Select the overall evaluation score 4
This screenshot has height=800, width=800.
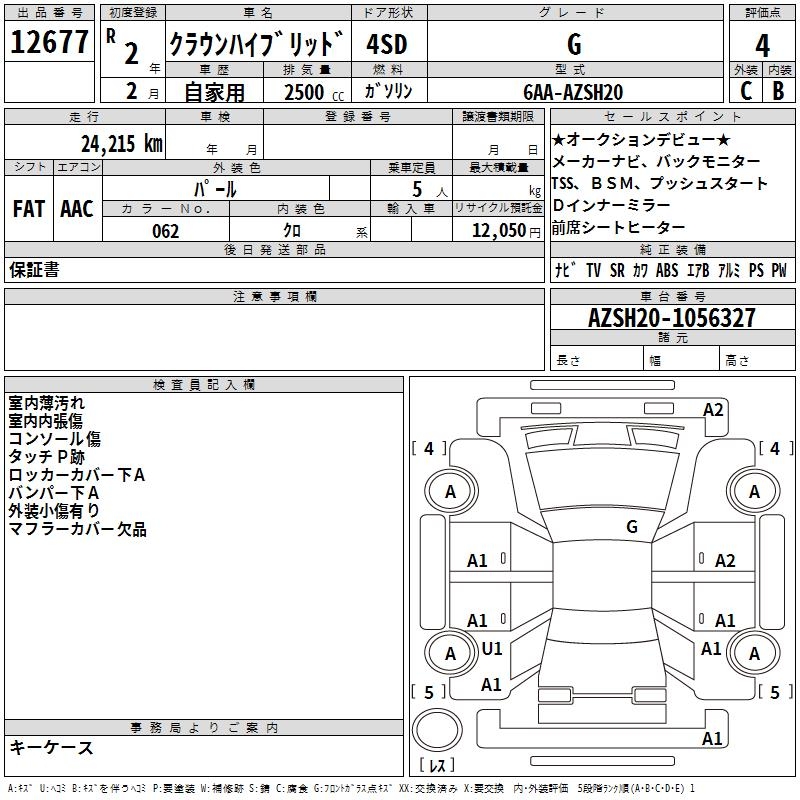(x=763, y=45)
